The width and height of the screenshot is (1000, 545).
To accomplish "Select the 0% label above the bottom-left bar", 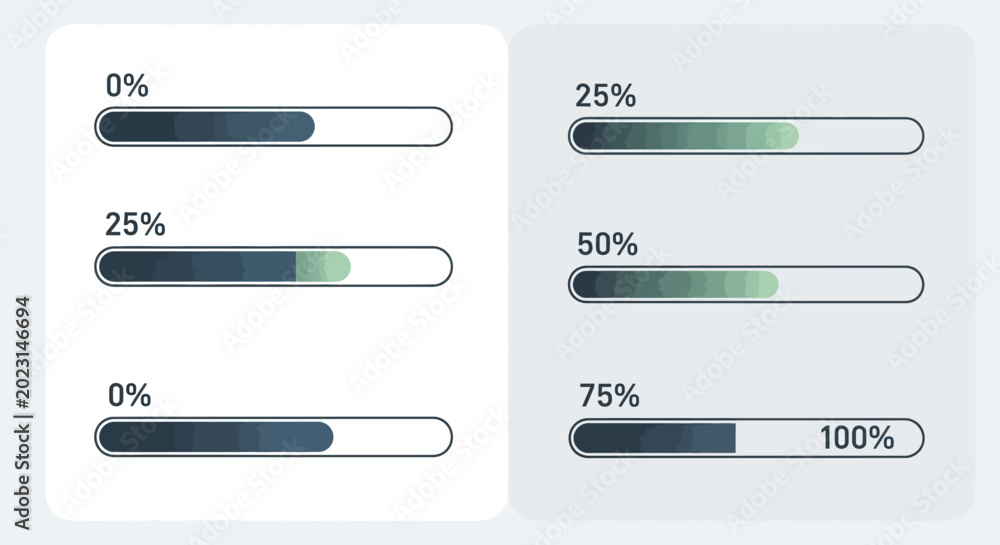I will click(129, 395).
